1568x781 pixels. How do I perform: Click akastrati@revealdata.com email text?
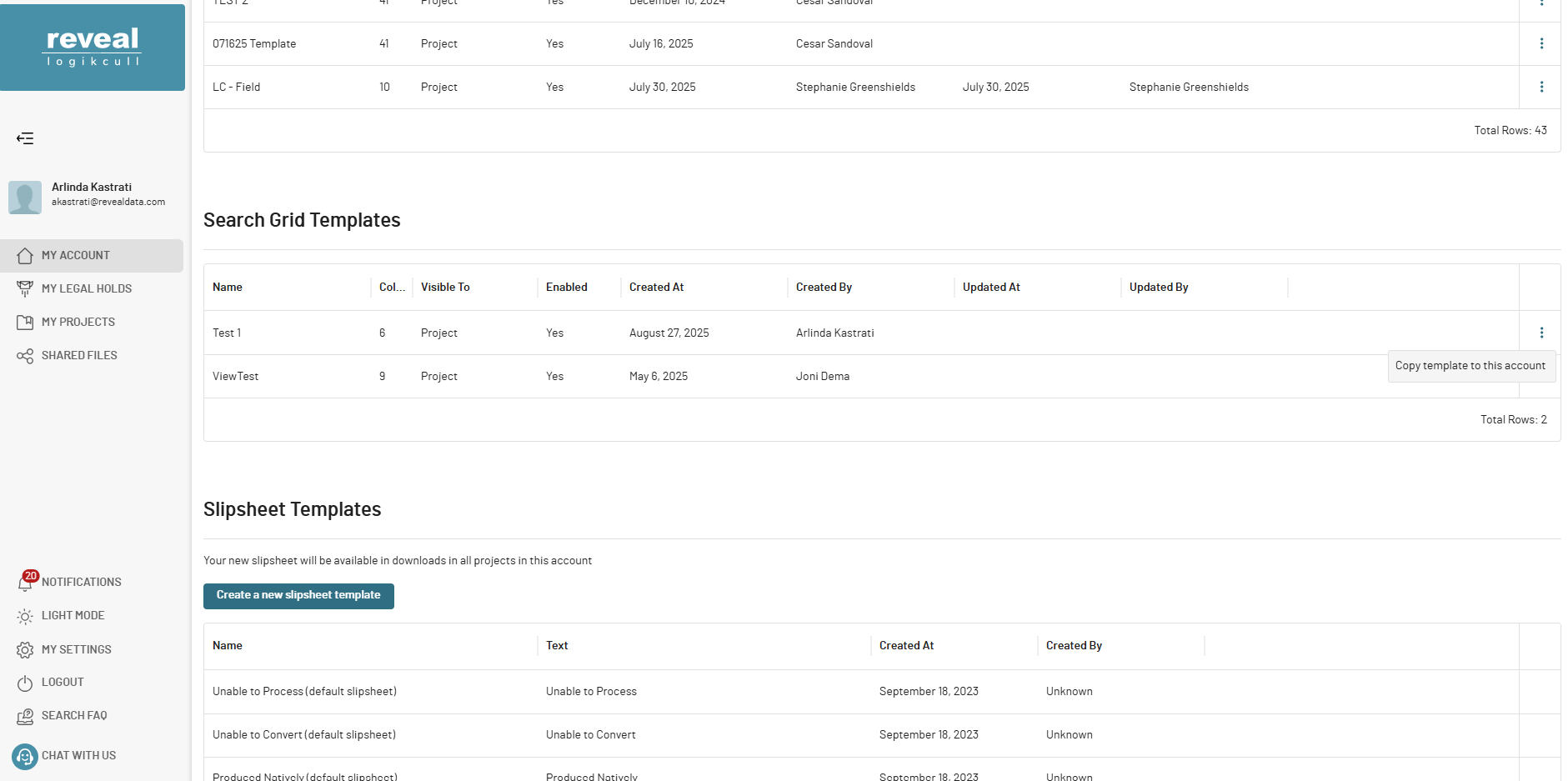108,202
